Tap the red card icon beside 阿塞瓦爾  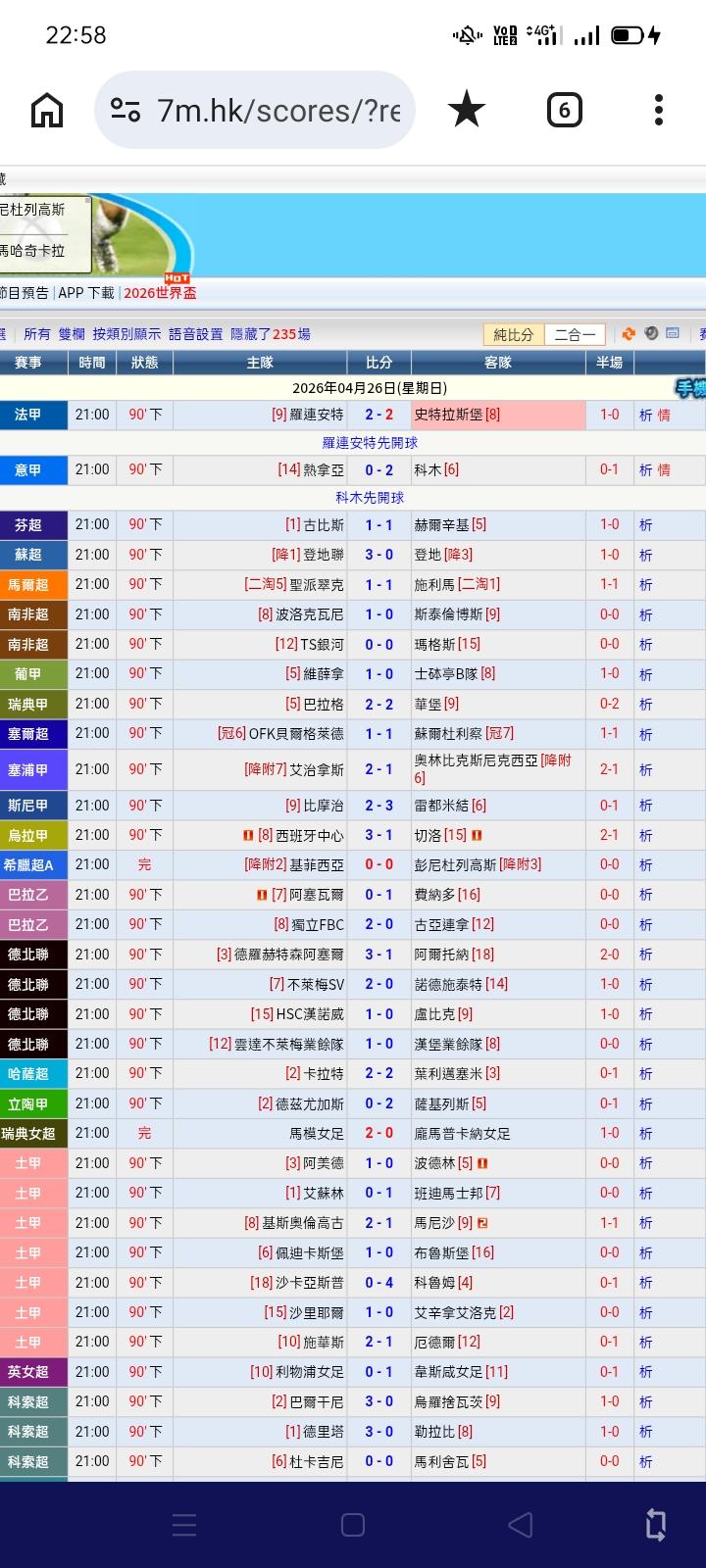click(x=262, y=895)
